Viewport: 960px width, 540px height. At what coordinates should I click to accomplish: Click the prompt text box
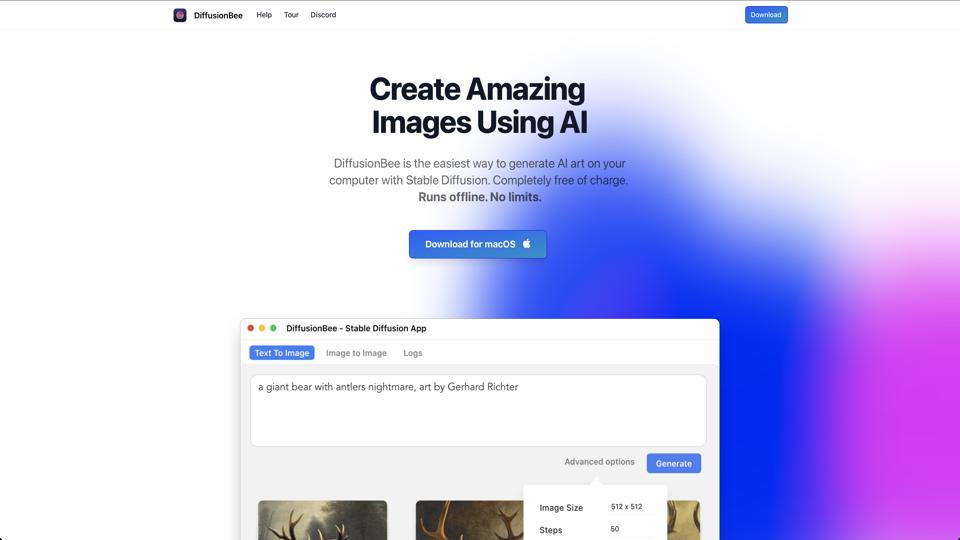478,410
